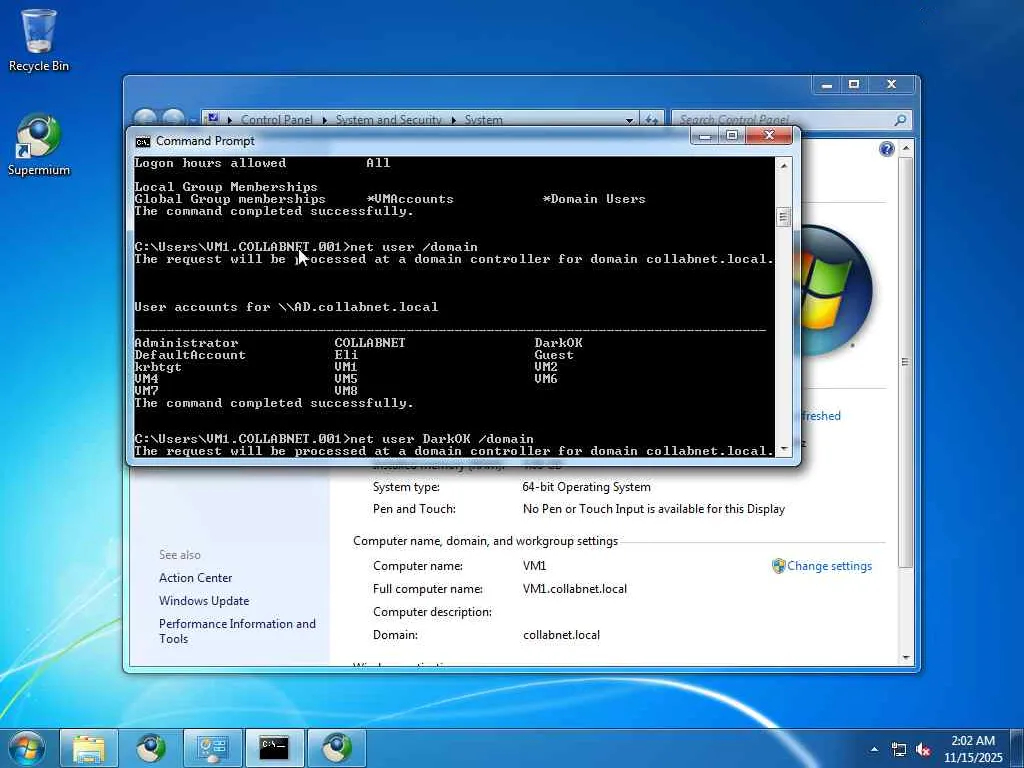Click Change settings link
Image resolution: width=1024 pixels, height=768 pixels.
tap(829, 566)
